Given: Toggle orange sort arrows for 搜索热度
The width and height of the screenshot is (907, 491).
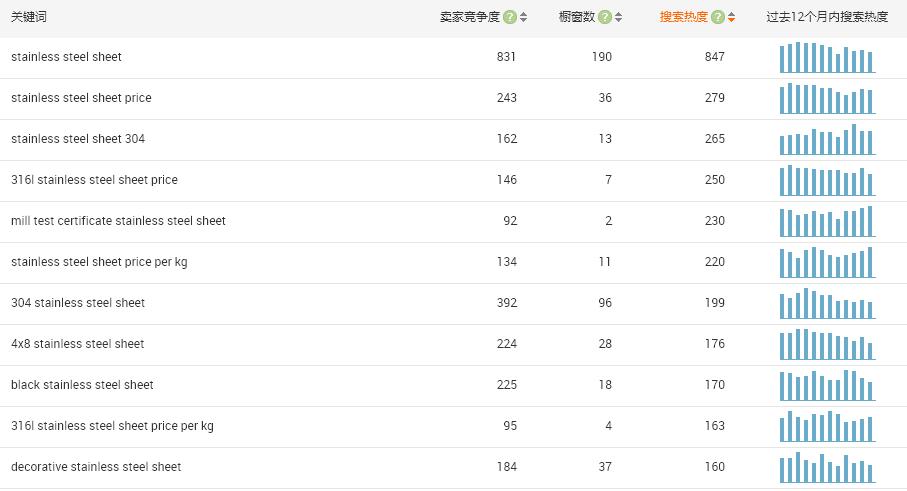Looking at the screenshot, I should point(731,17).
